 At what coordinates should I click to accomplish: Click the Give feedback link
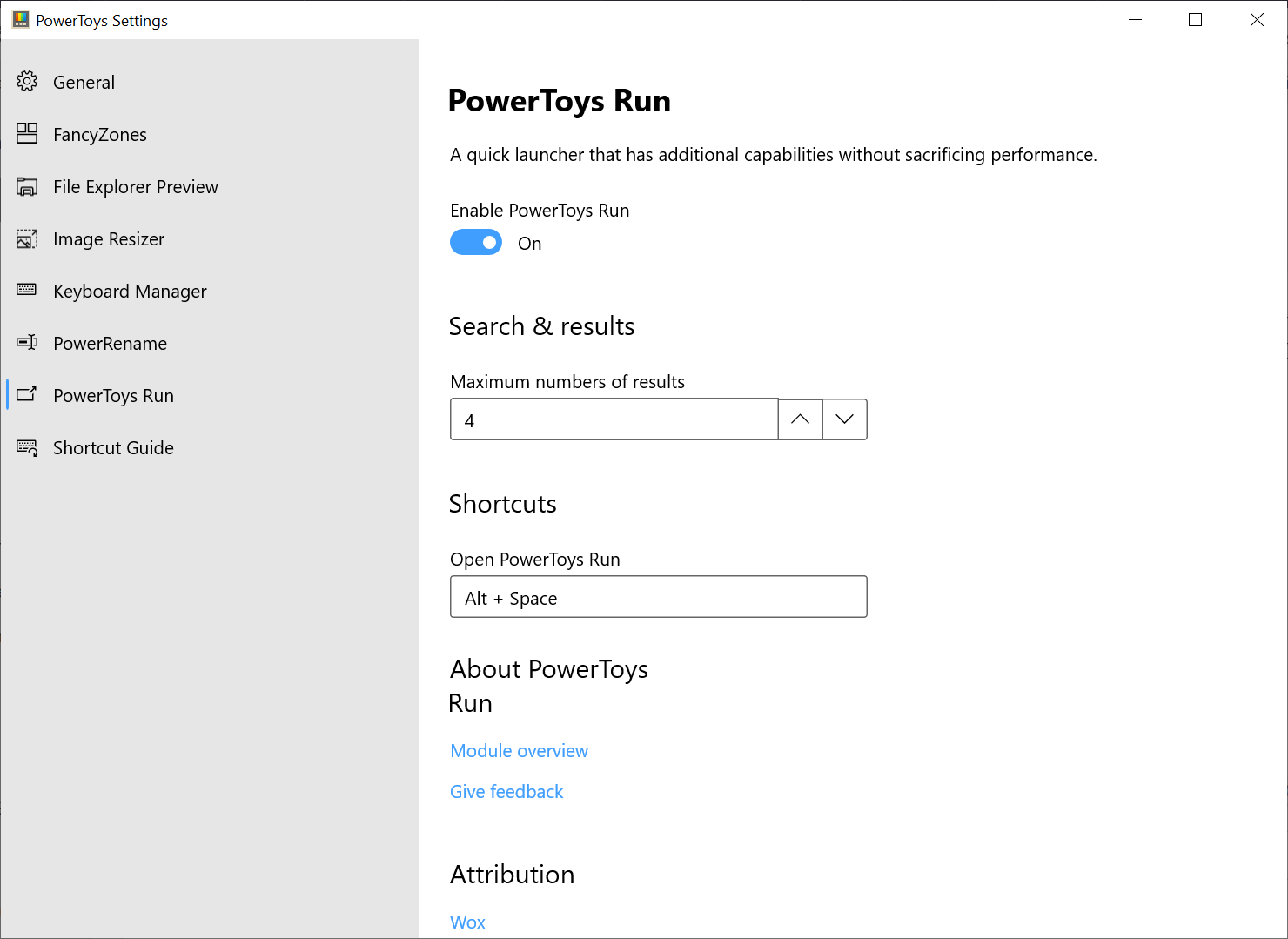pos(506,791)
